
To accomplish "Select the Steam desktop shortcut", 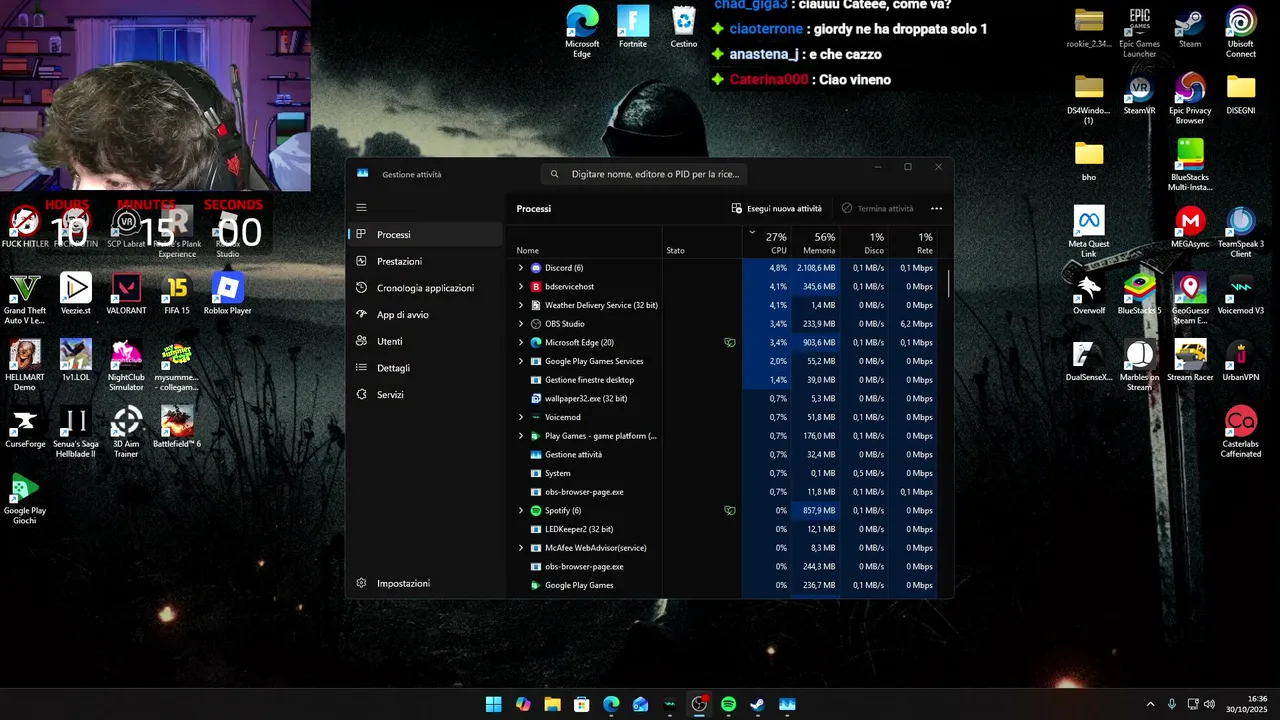I will [x=1190, y=28].
